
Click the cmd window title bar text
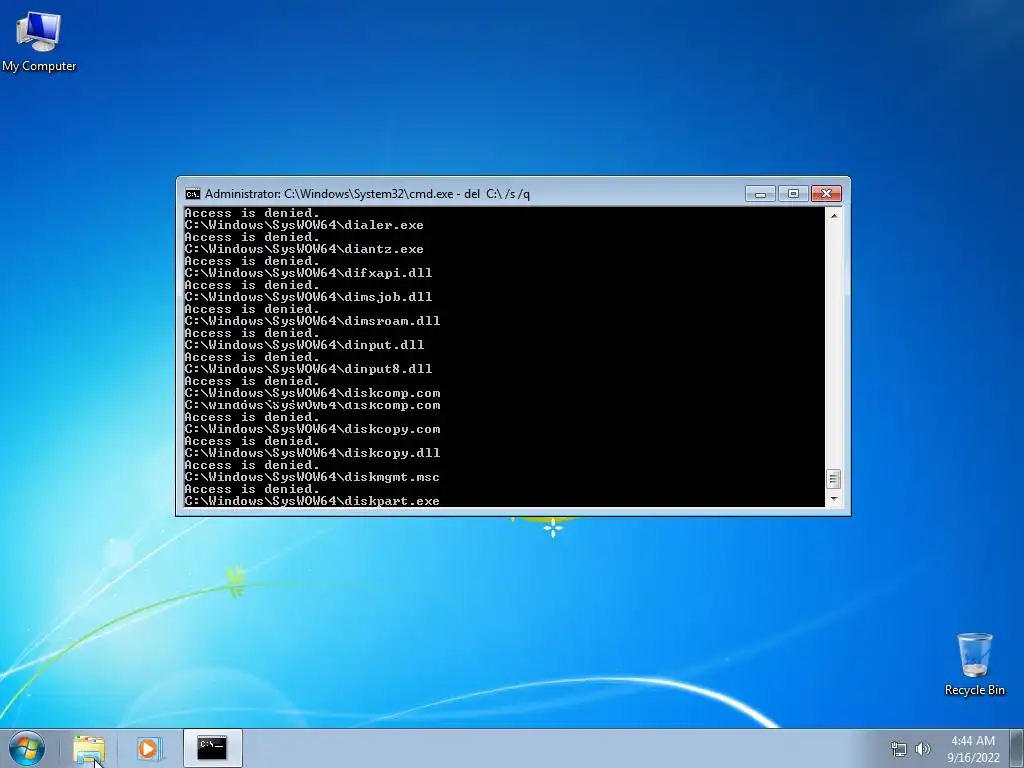pos(367,194)
